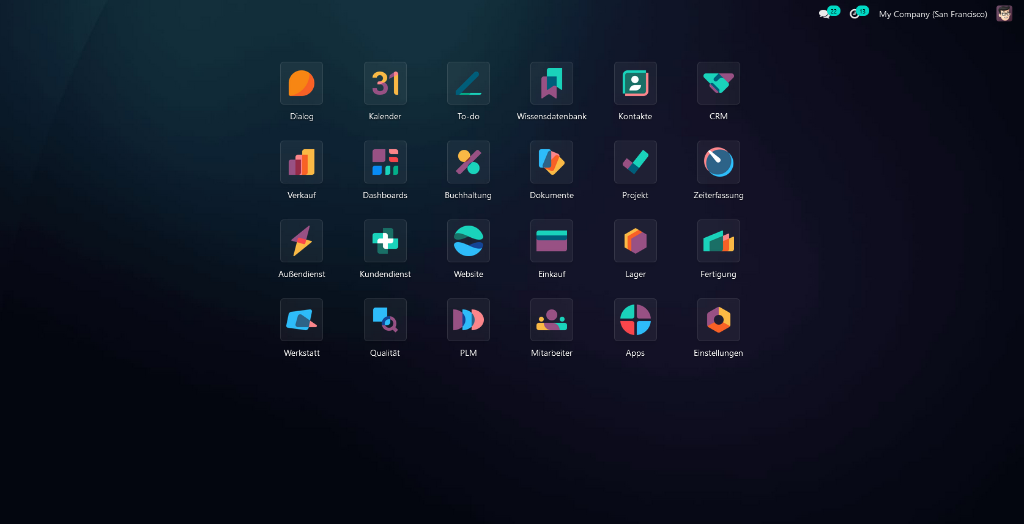The width and height of the screenshot is (1024, 524).
Task: Open the Dokumente app
Action: tap(551, 162)
